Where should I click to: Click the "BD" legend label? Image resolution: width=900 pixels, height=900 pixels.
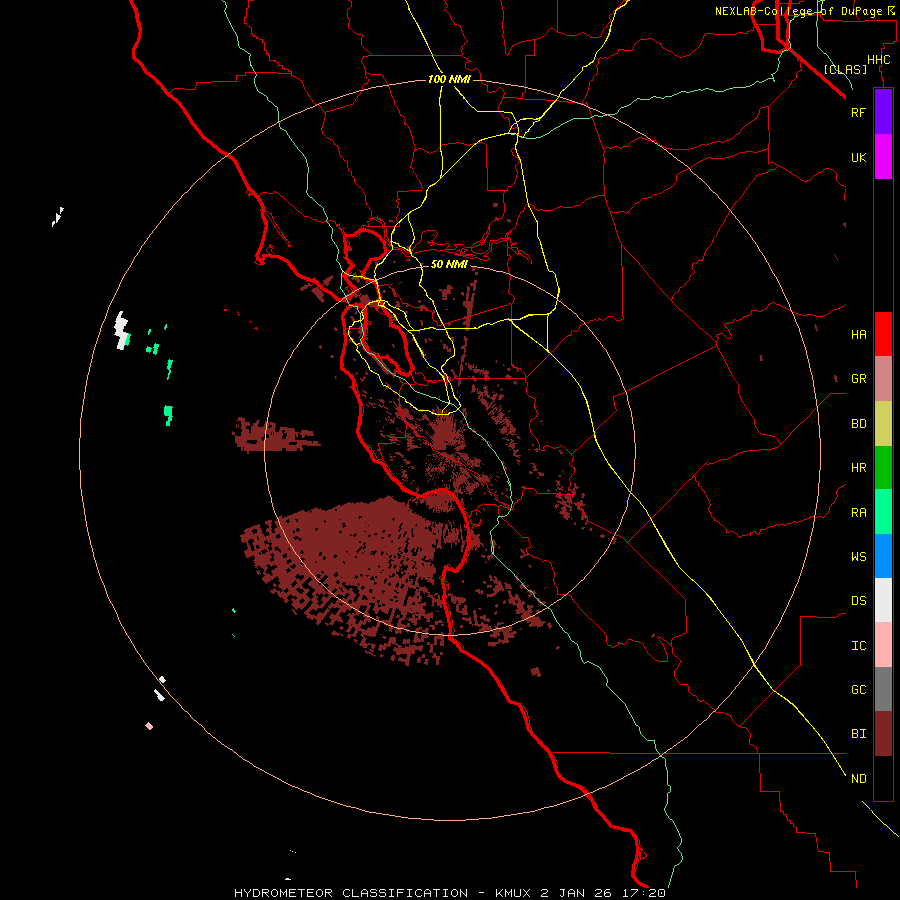pyautogui.click(x=859, y=424)
